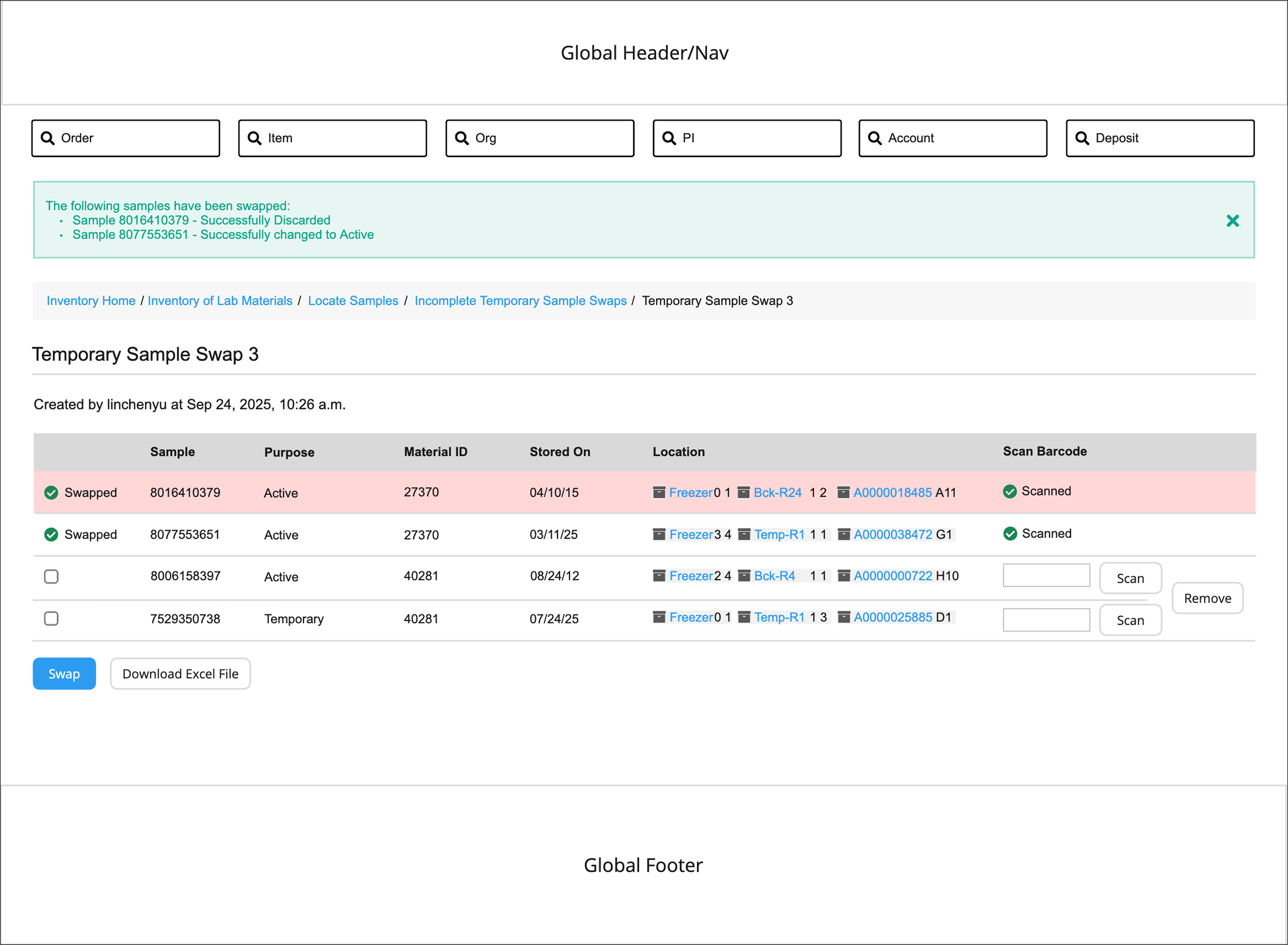This screenshot has height=945, width=1288.
Task: Open the Locate Samples breadcrumb link
Action: tap(352, 301)
